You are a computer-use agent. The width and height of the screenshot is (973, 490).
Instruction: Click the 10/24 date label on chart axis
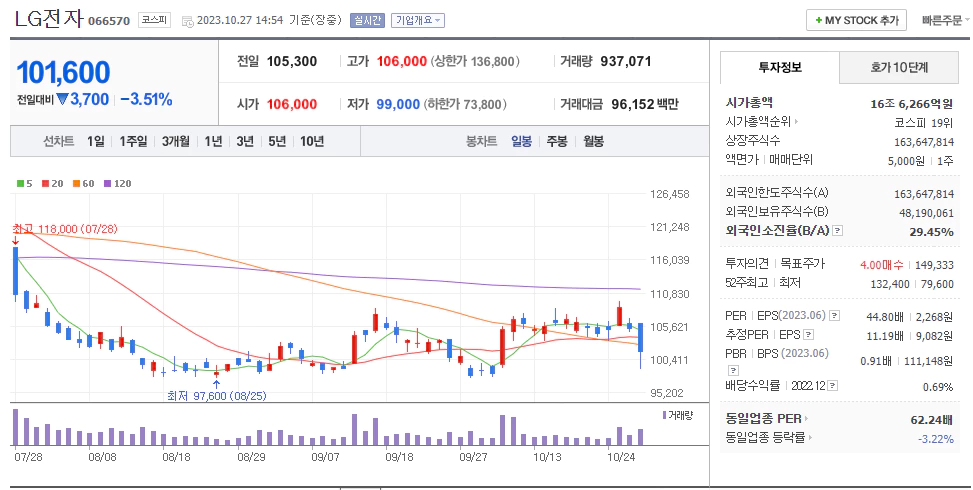coord(621,457)
